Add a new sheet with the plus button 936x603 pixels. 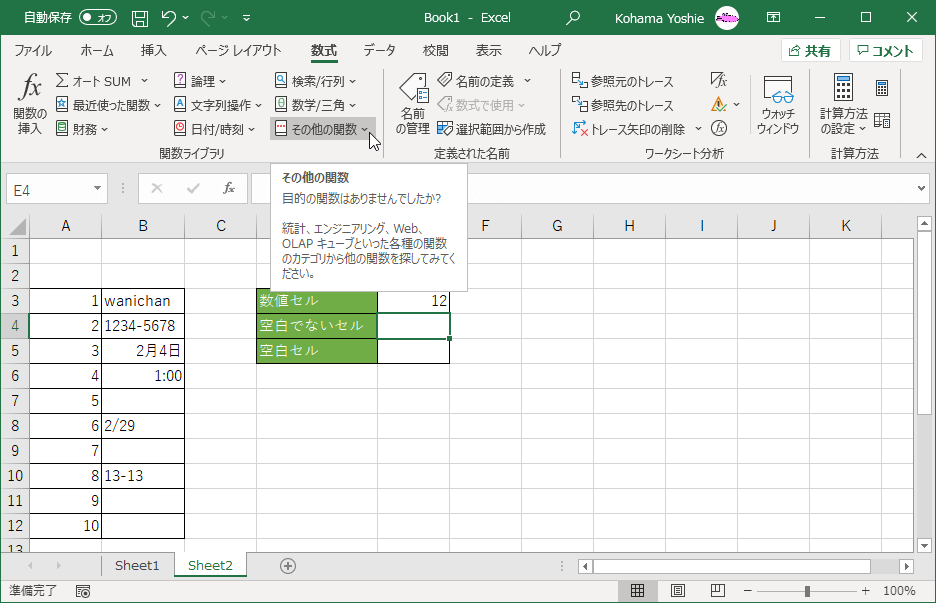tap(288, 566)
